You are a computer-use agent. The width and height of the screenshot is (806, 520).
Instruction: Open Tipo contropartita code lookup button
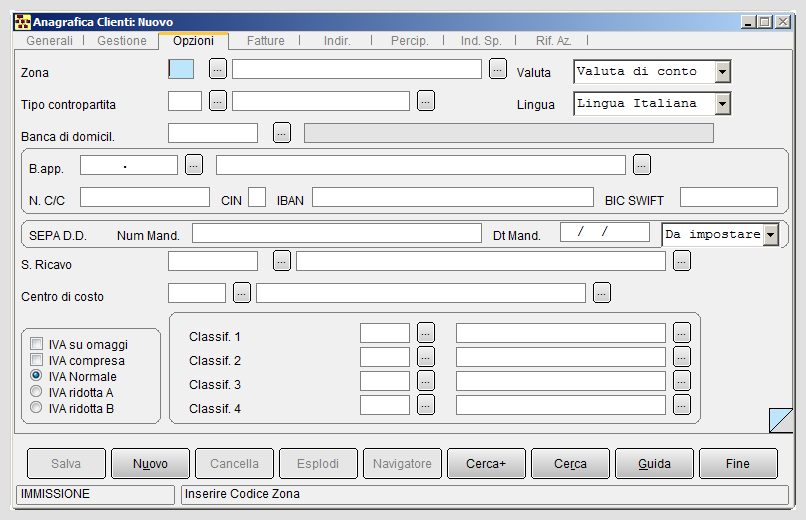218,101
